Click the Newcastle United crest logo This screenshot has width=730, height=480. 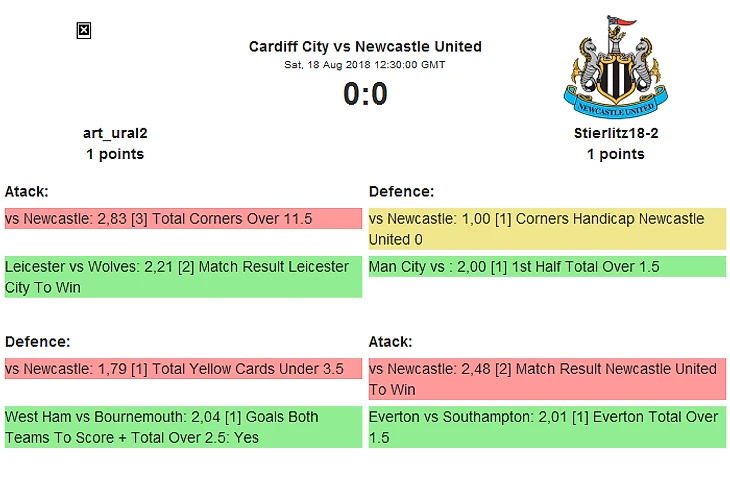click(614, 67)
